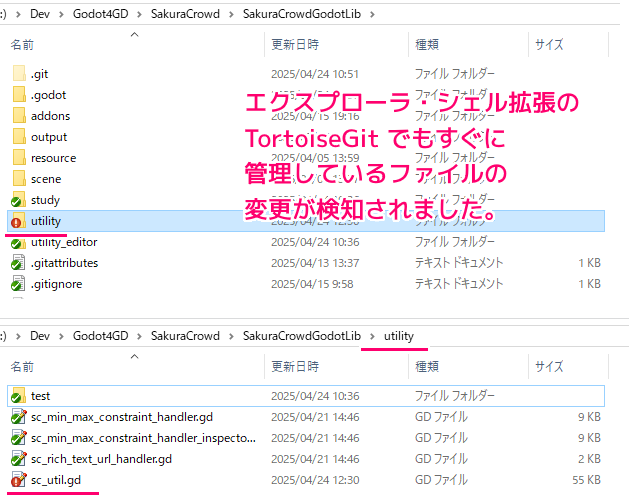Select the .gitattributes file name
630x500 pixels.
[x=64, y=263]
